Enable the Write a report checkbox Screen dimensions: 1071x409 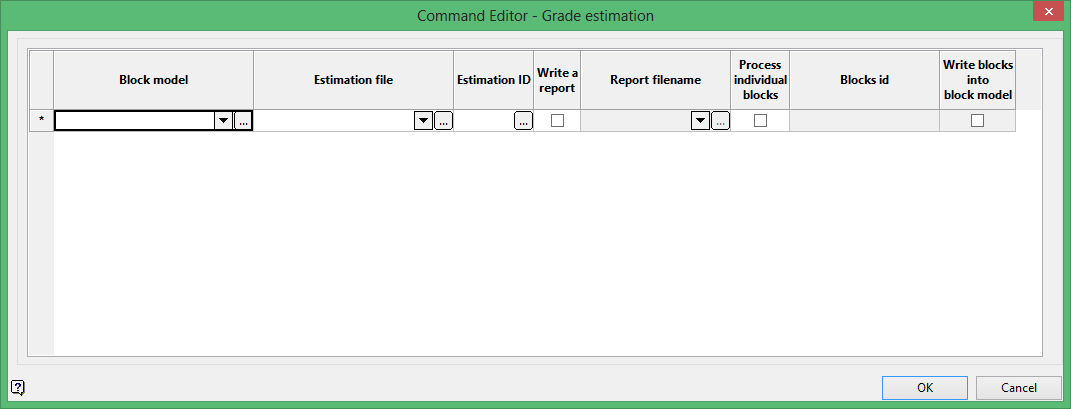(x=557, y=121)
